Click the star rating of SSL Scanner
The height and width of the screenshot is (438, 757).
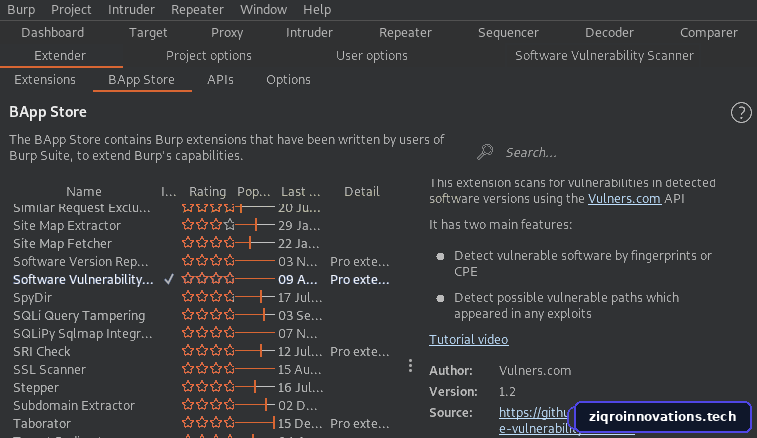coord(208,369)
